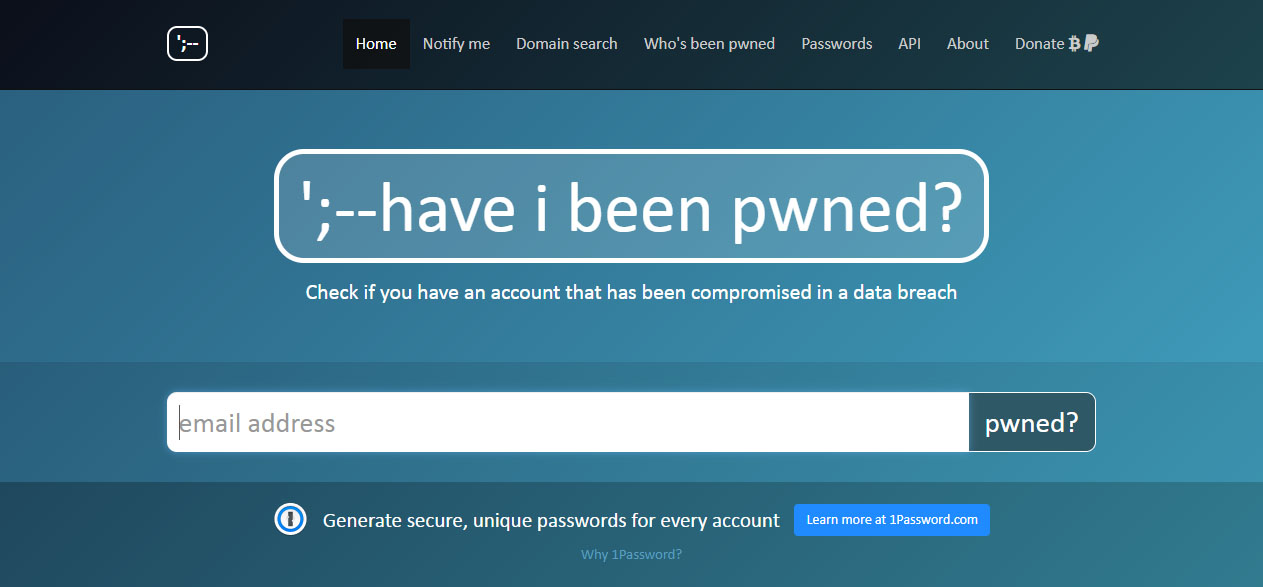Click the email field placeholder text

pos(258,423)
